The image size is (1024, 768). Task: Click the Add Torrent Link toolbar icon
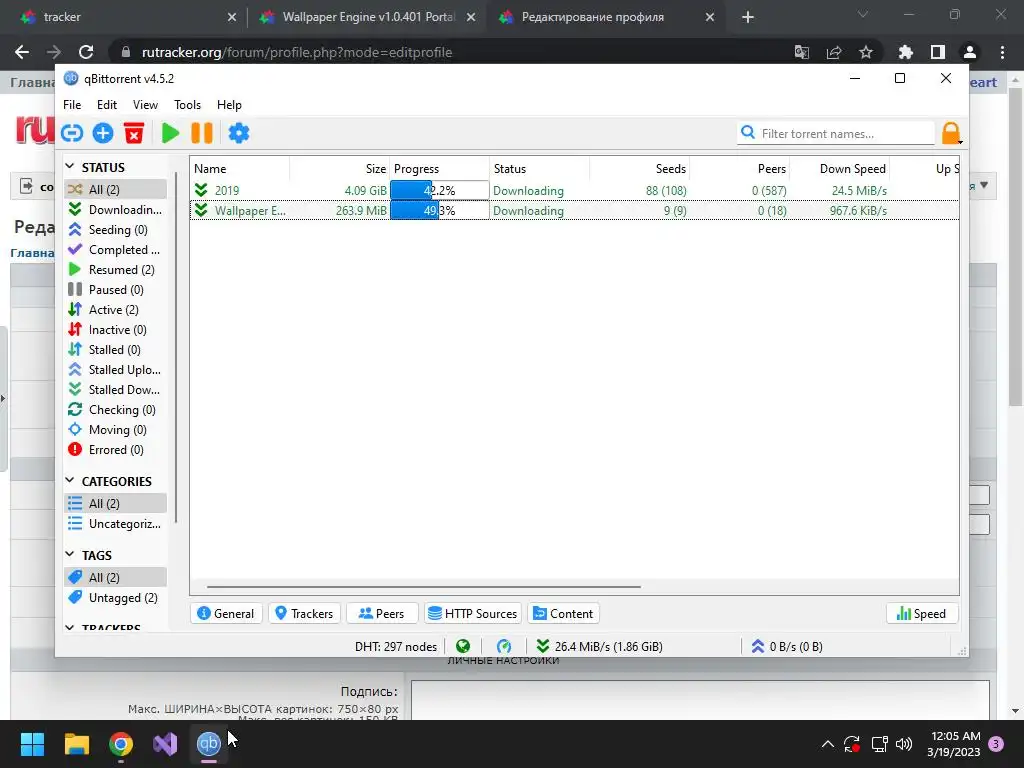72,133
